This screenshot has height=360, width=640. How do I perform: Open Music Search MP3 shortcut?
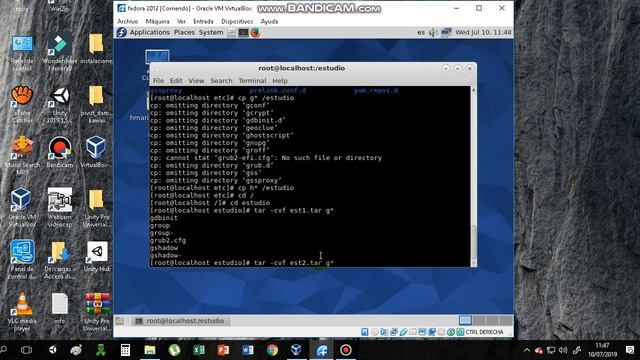tap(22, 156)
